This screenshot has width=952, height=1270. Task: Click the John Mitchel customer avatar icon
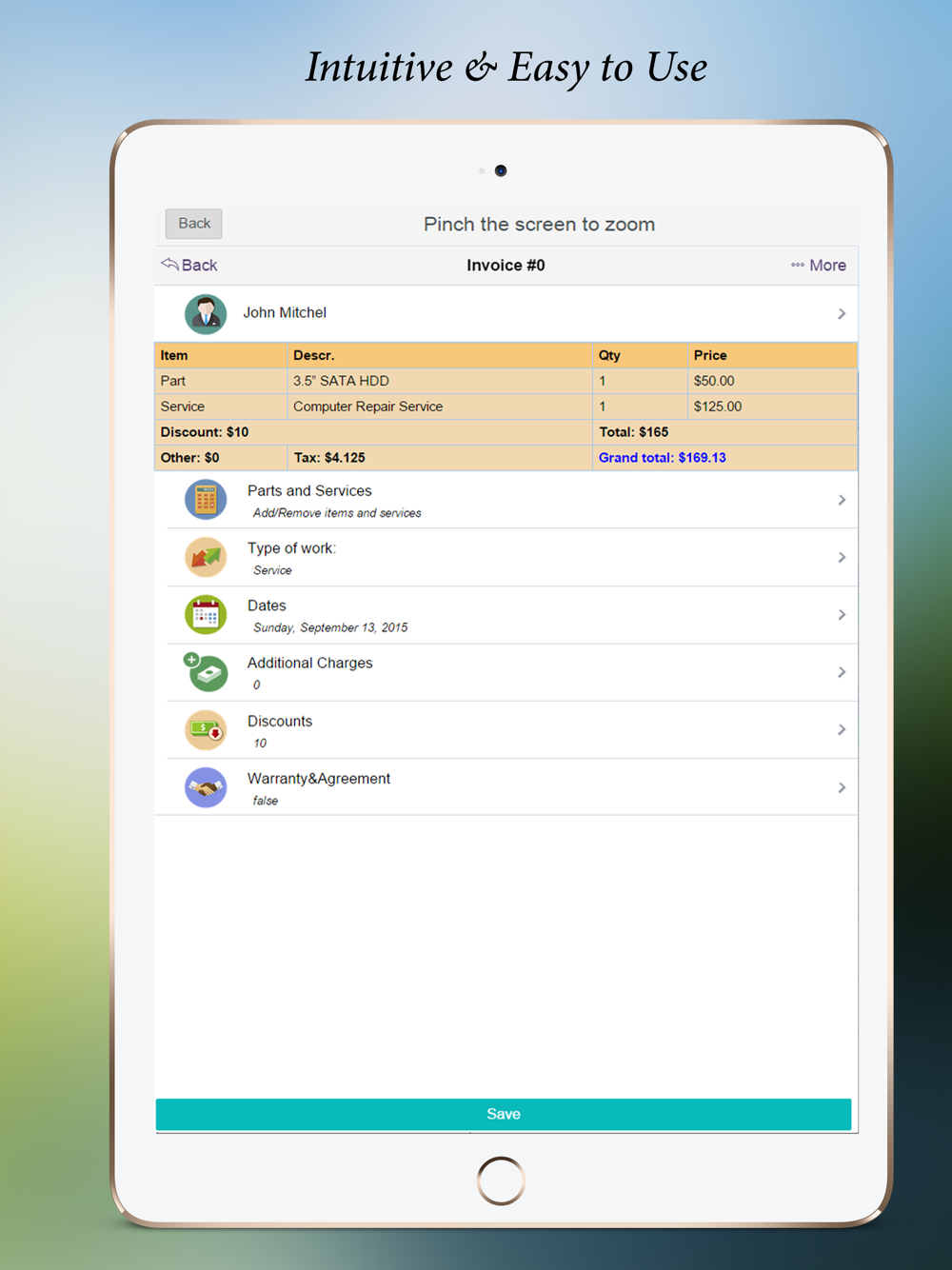click(x=206, y=313)
